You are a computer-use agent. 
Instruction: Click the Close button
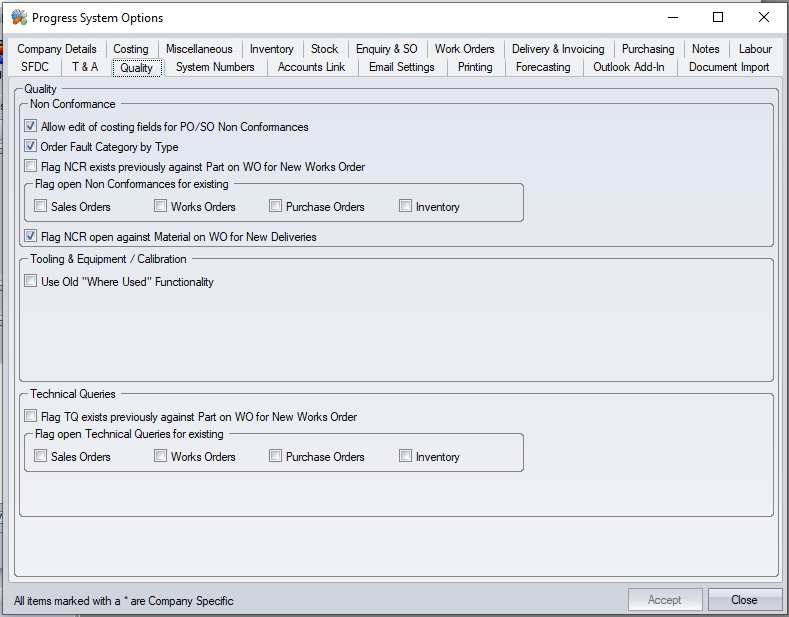click(x=744, y=600)
